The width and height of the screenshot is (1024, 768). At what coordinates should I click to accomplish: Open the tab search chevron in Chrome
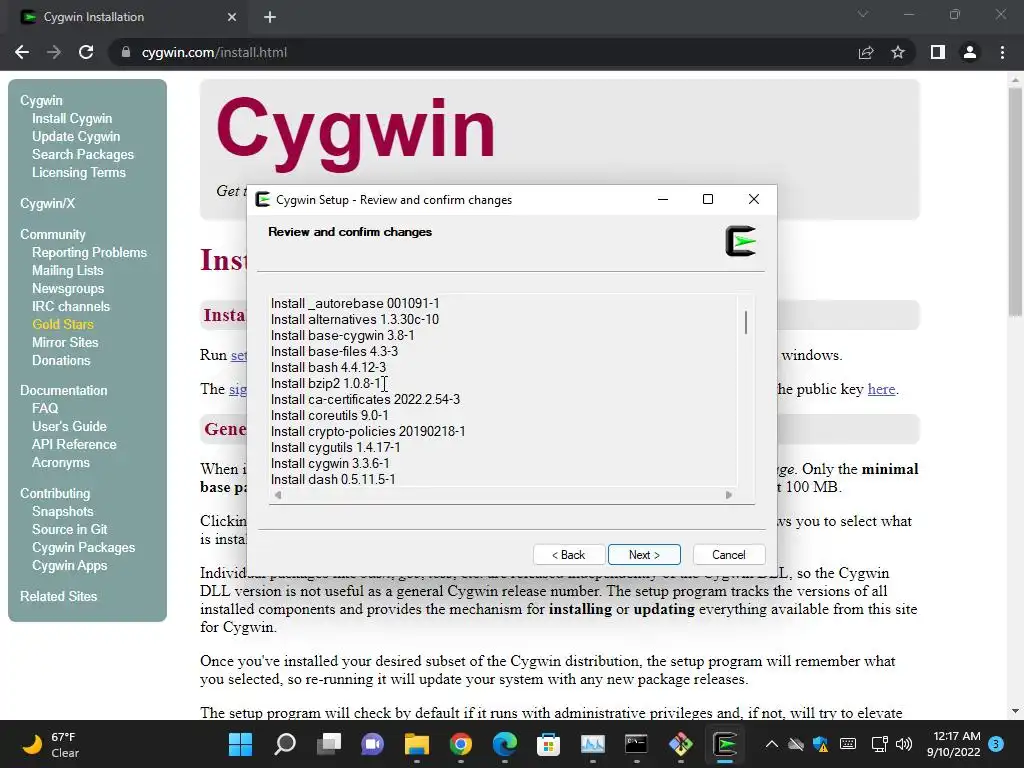(863, 14)
